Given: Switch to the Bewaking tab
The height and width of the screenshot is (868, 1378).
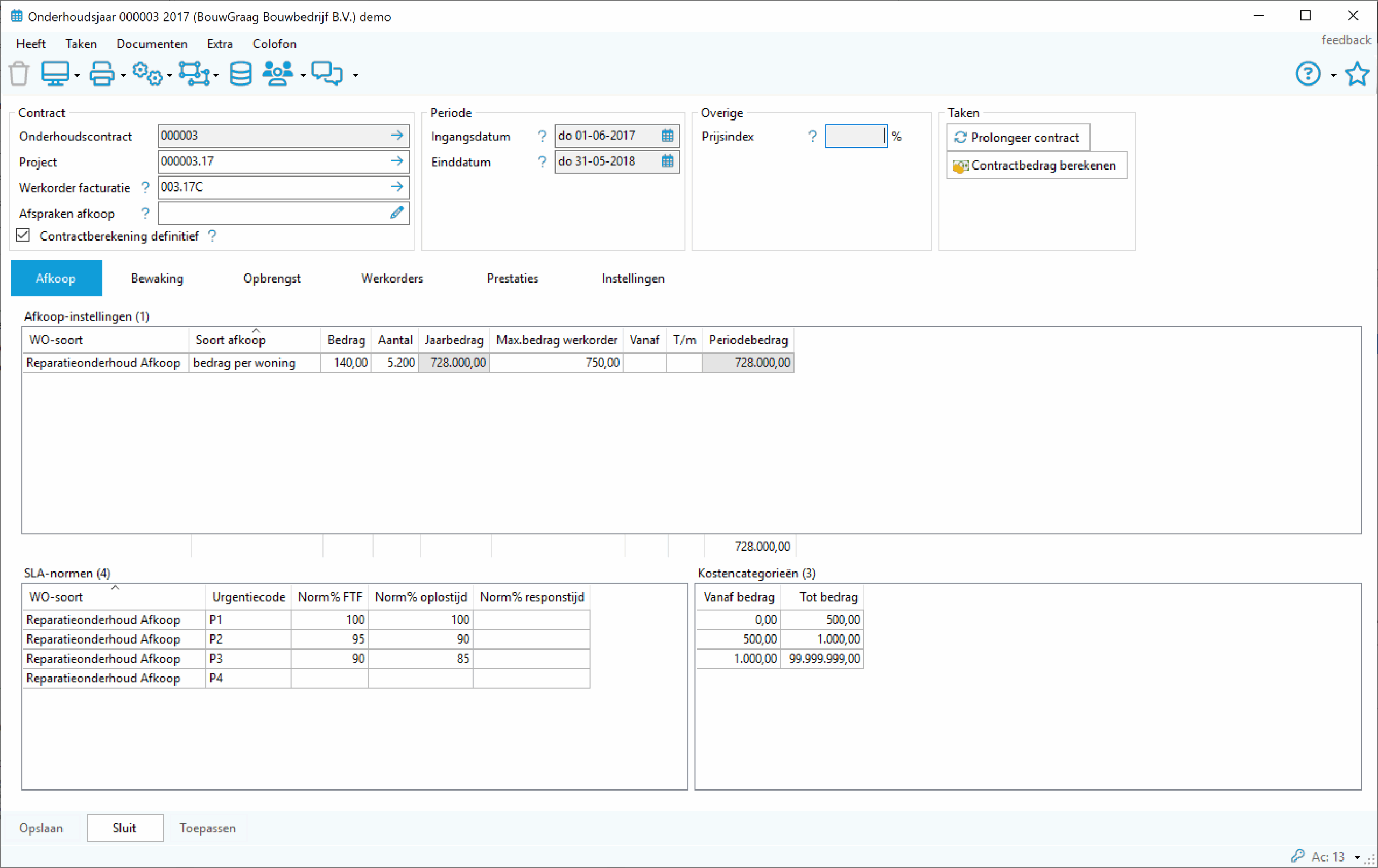Looking at the screenshot, I should (157, 278).
